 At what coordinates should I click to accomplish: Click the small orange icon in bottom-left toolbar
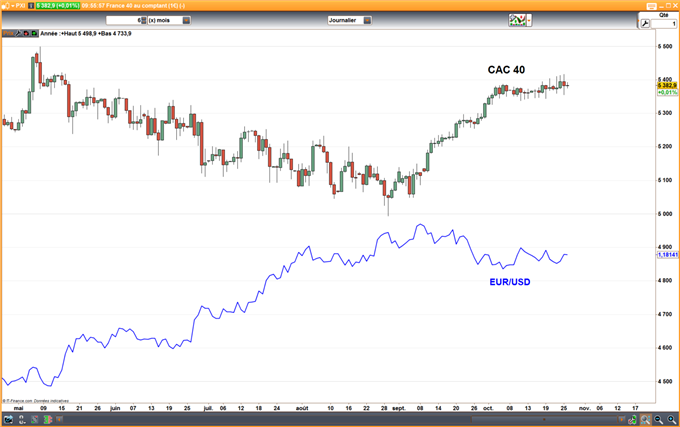click(x=60, y=419)
